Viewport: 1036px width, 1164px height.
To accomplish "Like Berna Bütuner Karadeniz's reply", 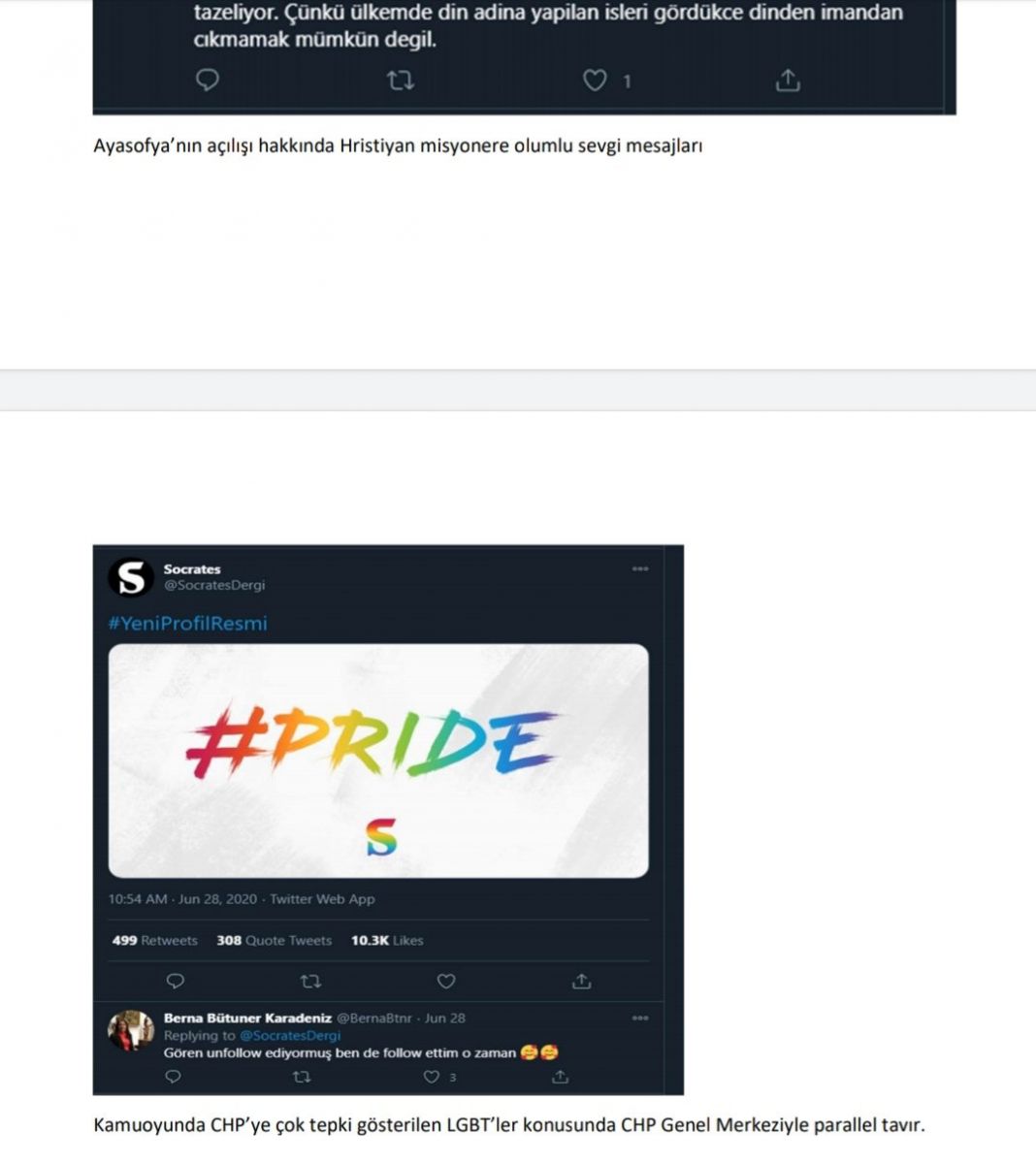I will [433, 1077].
